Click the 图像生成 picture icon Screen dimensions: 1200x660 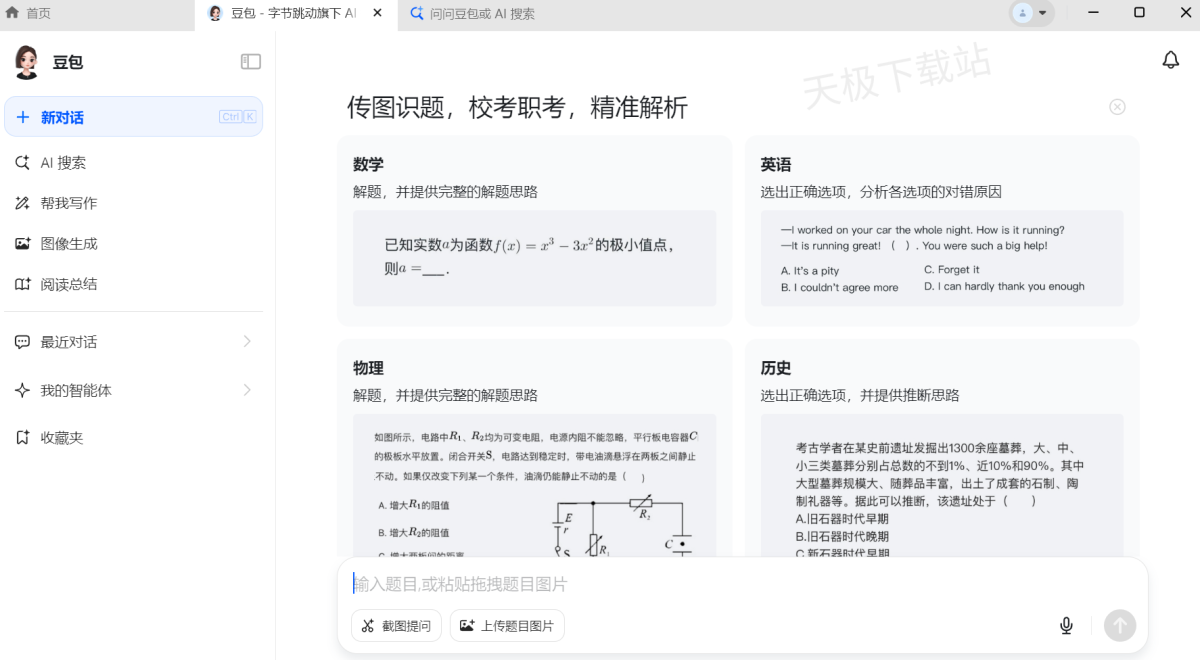pos(22,244)
